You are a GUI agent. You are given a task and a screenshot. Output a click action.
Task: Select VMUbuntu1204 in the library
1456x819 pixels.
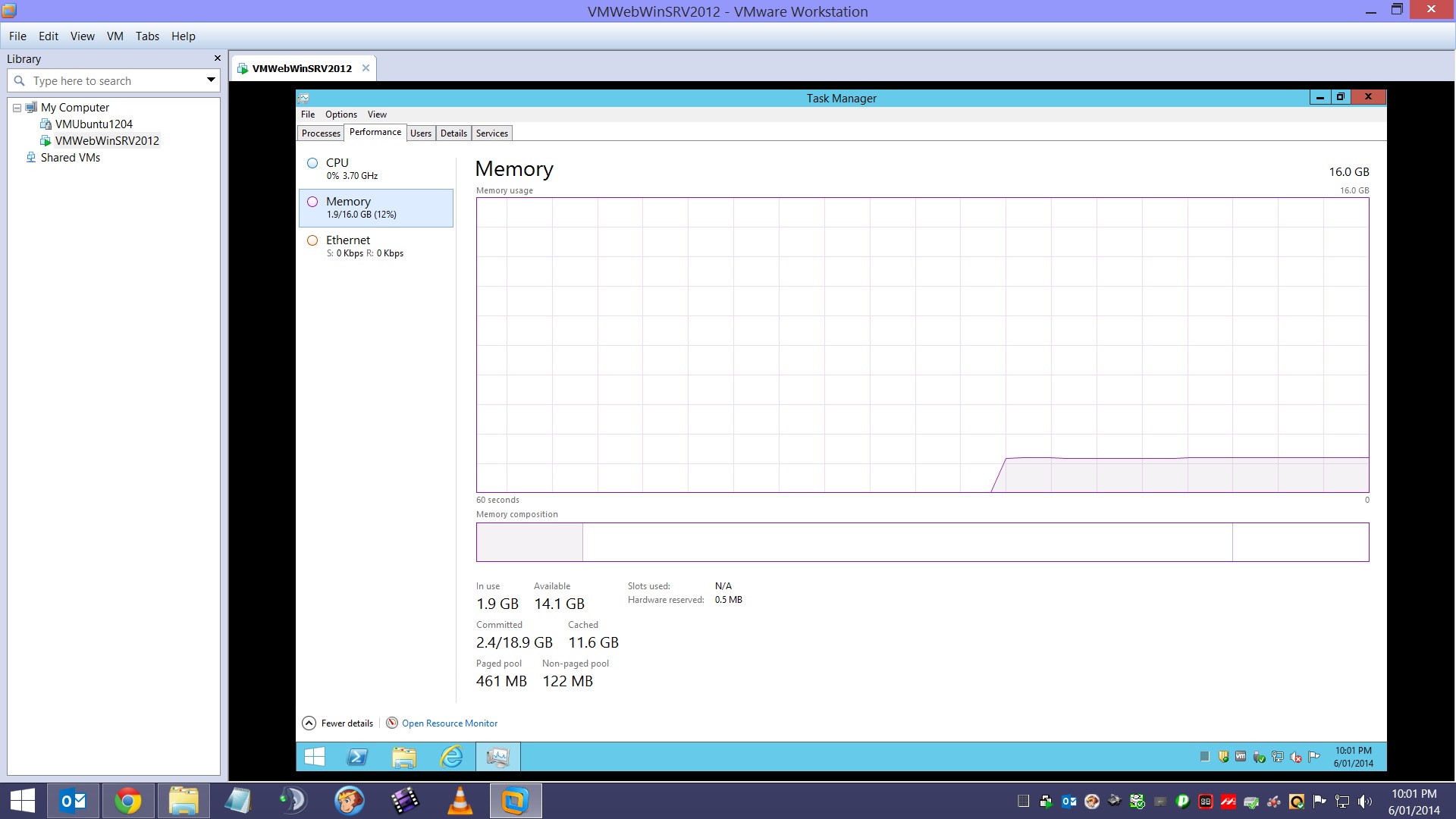click(x=93, y=124)
